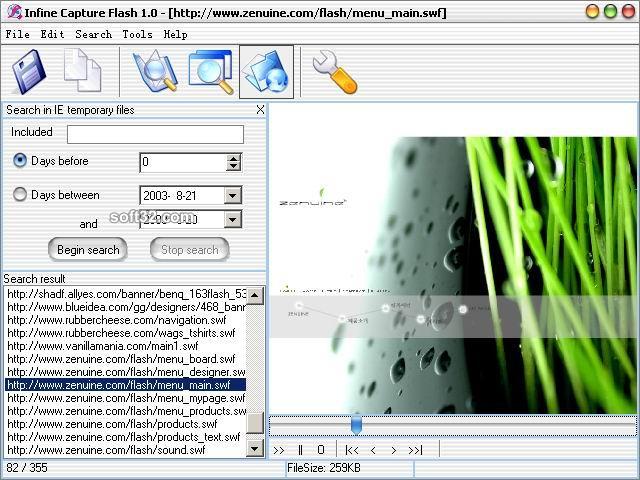The width and height of the screenshot is (640, 480).
Task: Select the Days before radio button
Action: (20, 160)
